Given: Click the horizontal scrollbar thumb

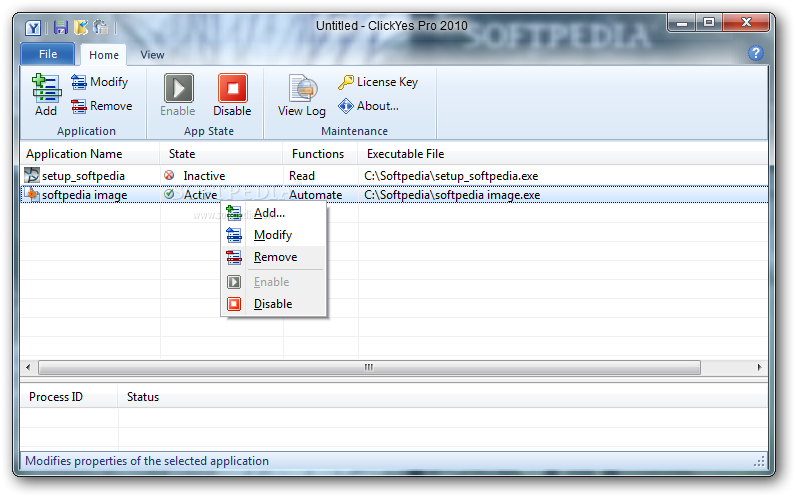Looking at the screenshot, I should point(370,367).
